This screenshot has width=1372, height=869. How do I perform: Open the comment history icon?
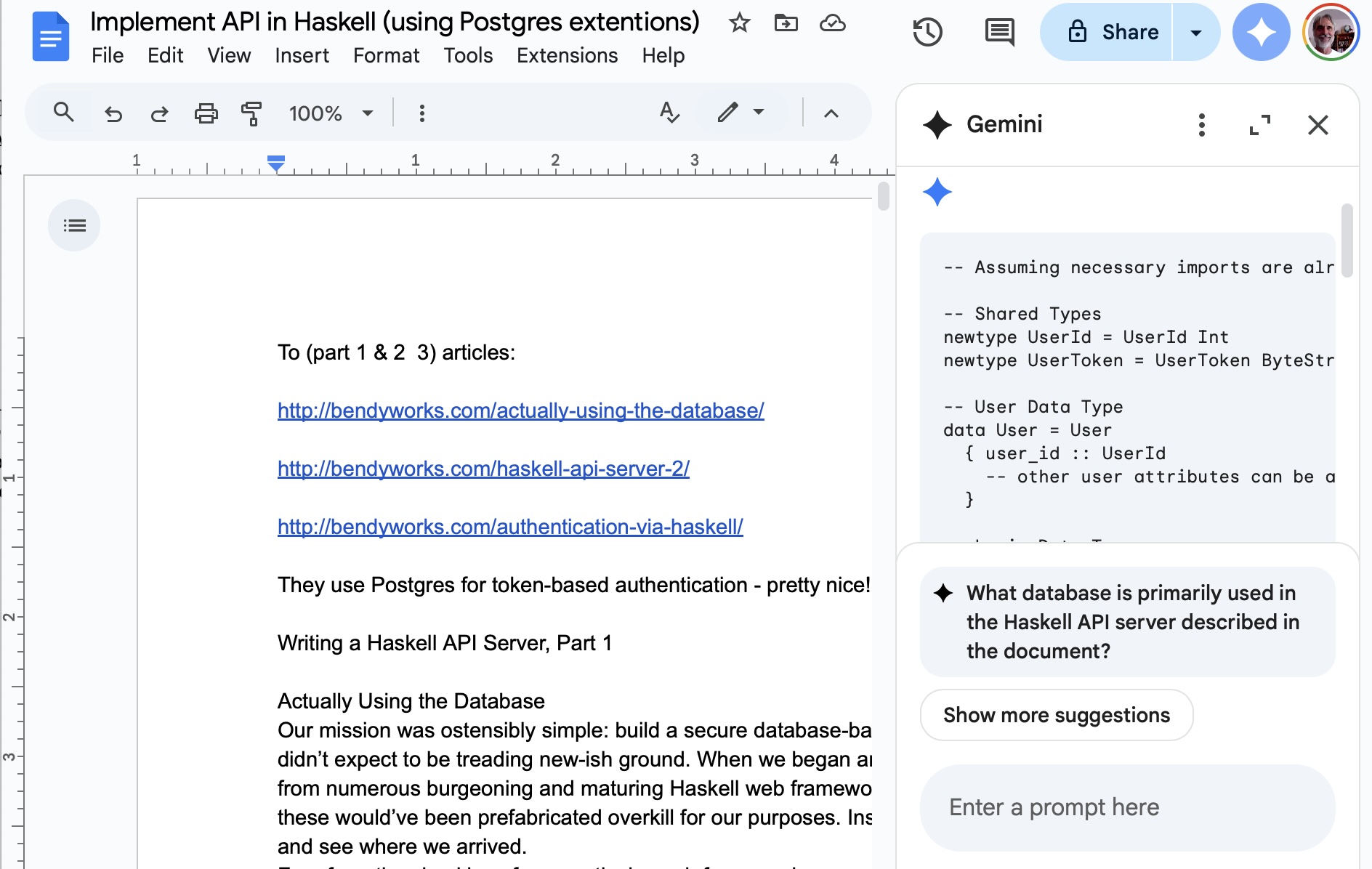(x=998, y=32)
